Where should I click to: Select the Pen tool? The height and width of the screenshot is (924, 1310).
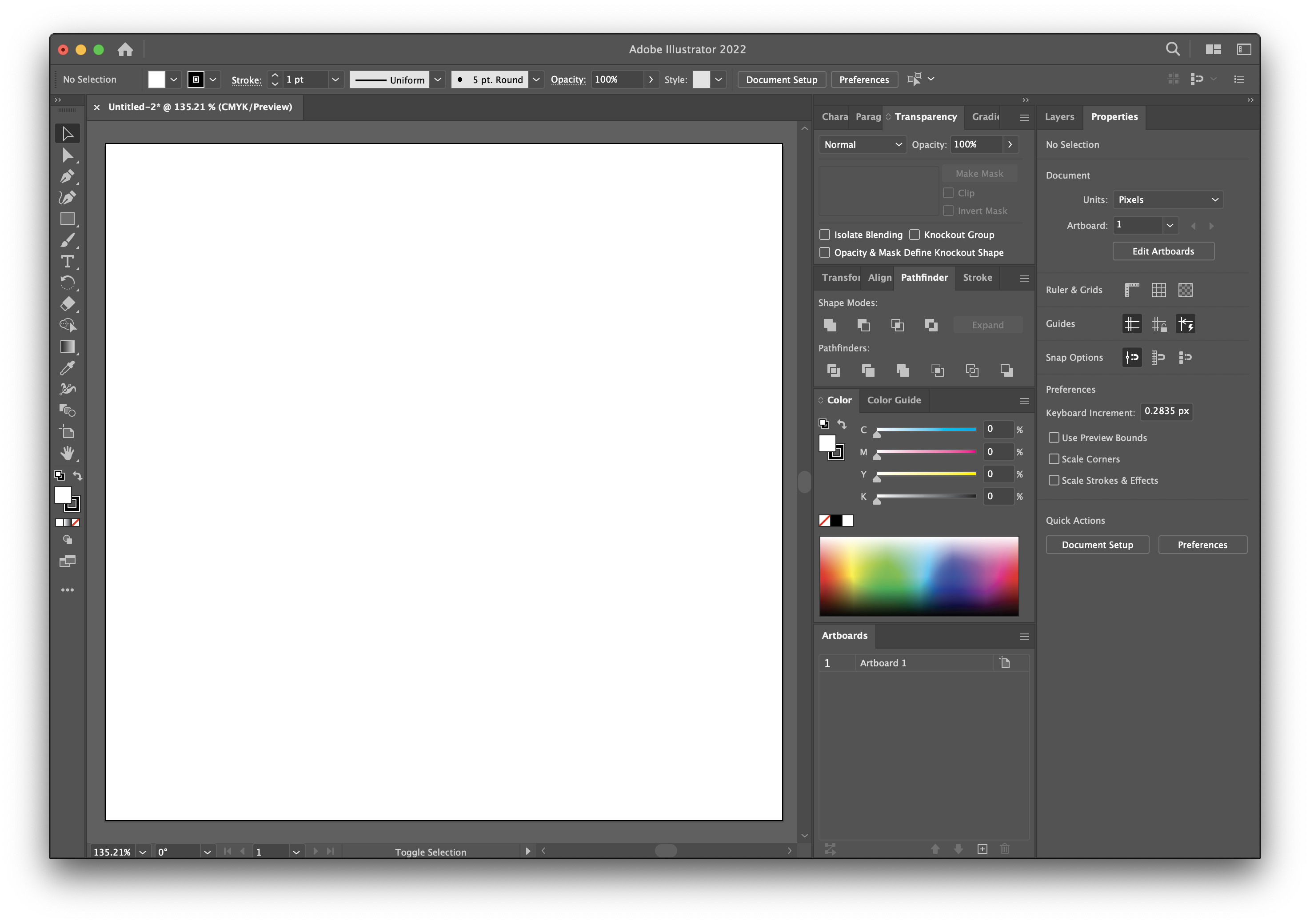pos(68,176)
